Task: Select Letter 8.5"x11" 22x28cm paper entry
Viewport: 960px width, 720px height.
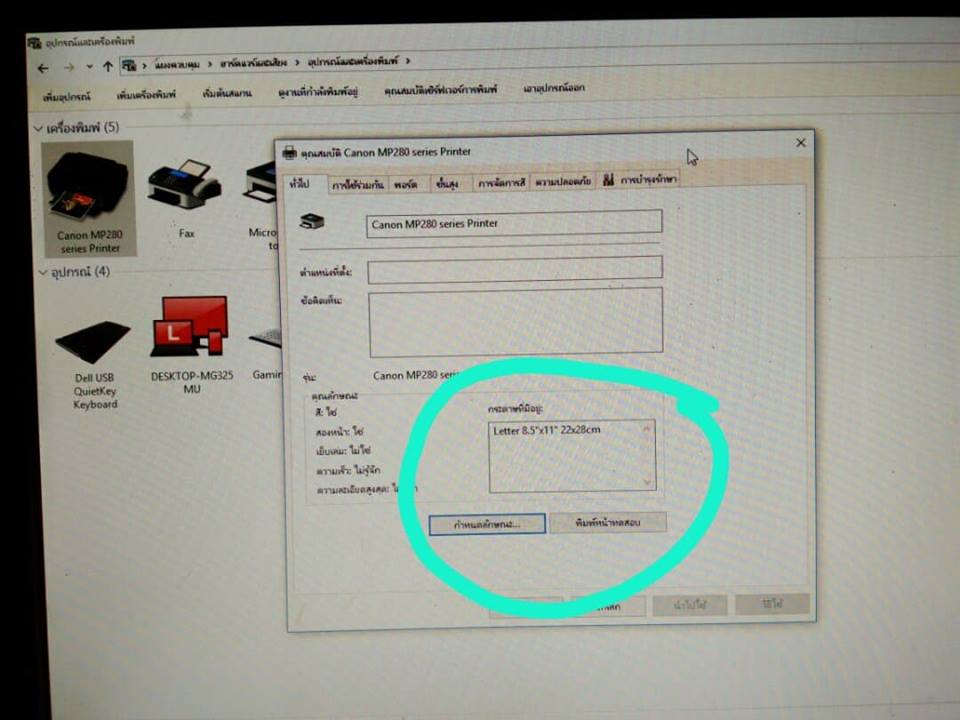Action: point(547,430)
